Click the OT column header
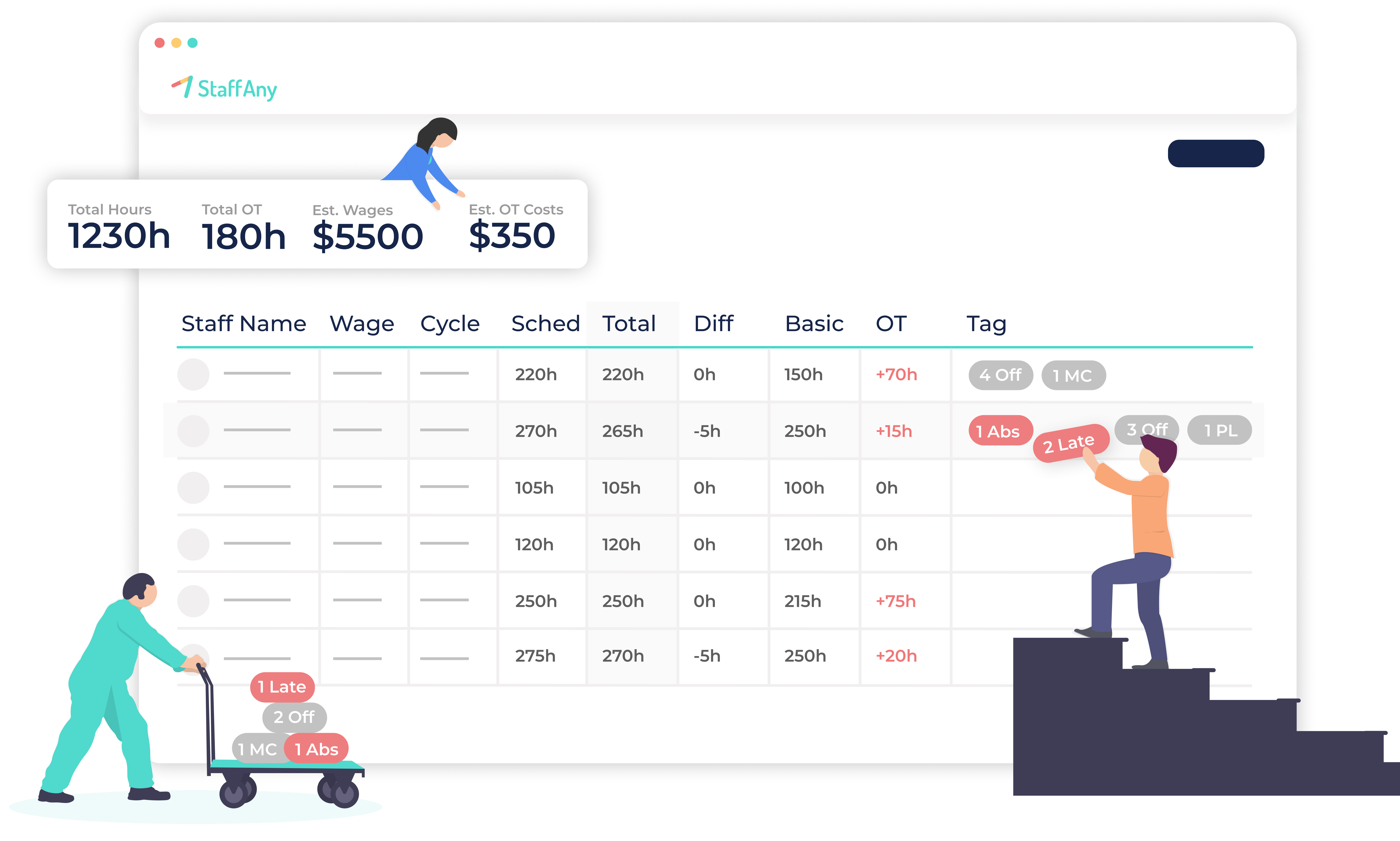 (891, 324)
